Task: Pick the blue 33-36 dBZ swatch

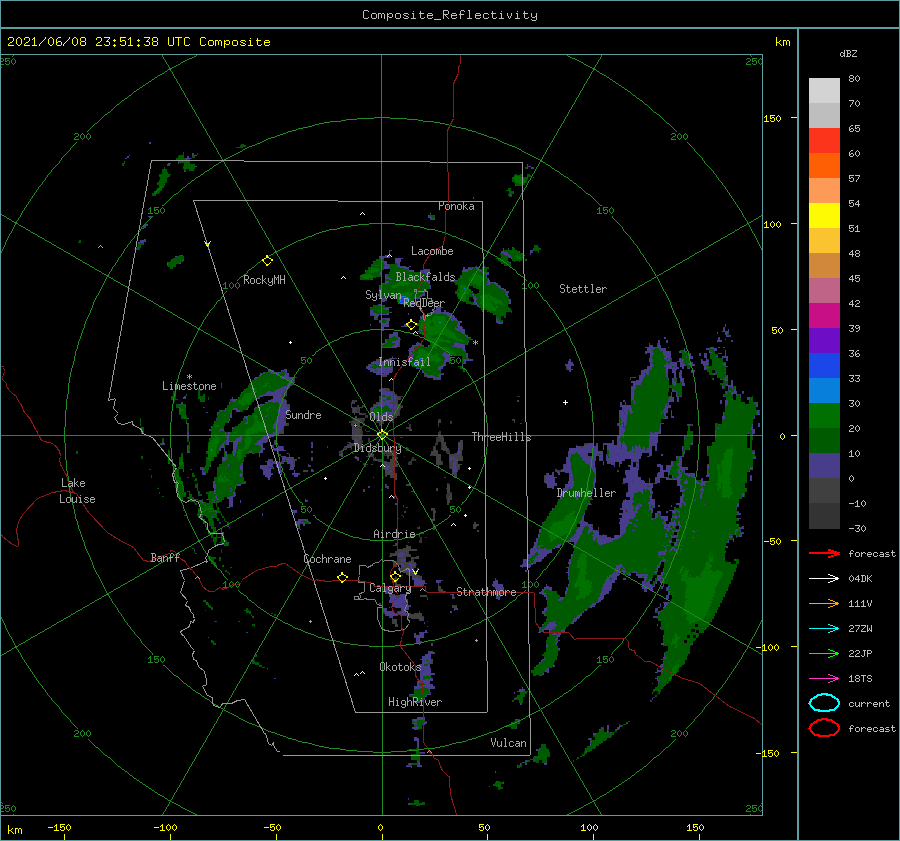Action: (824, 366)
